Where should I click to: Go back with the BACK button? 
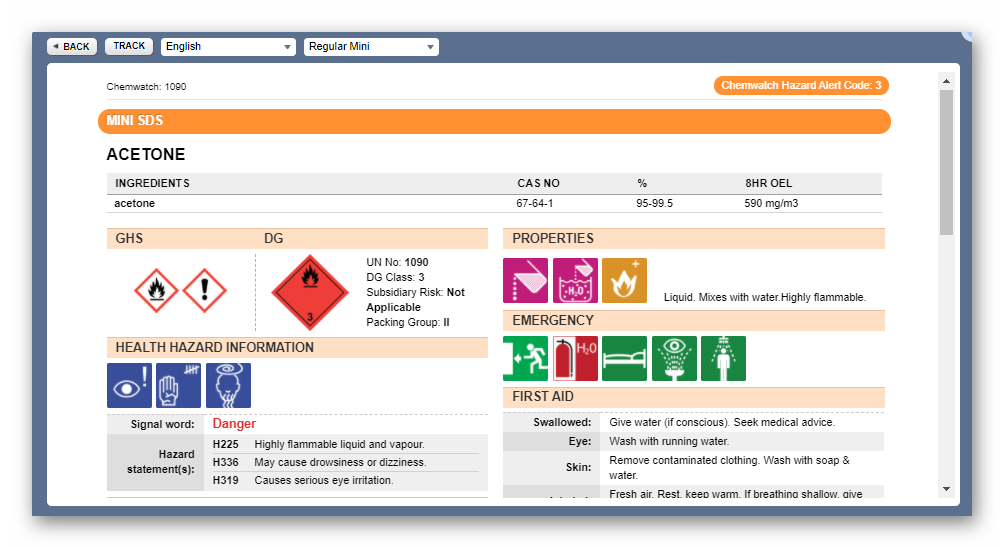(72, 47)
